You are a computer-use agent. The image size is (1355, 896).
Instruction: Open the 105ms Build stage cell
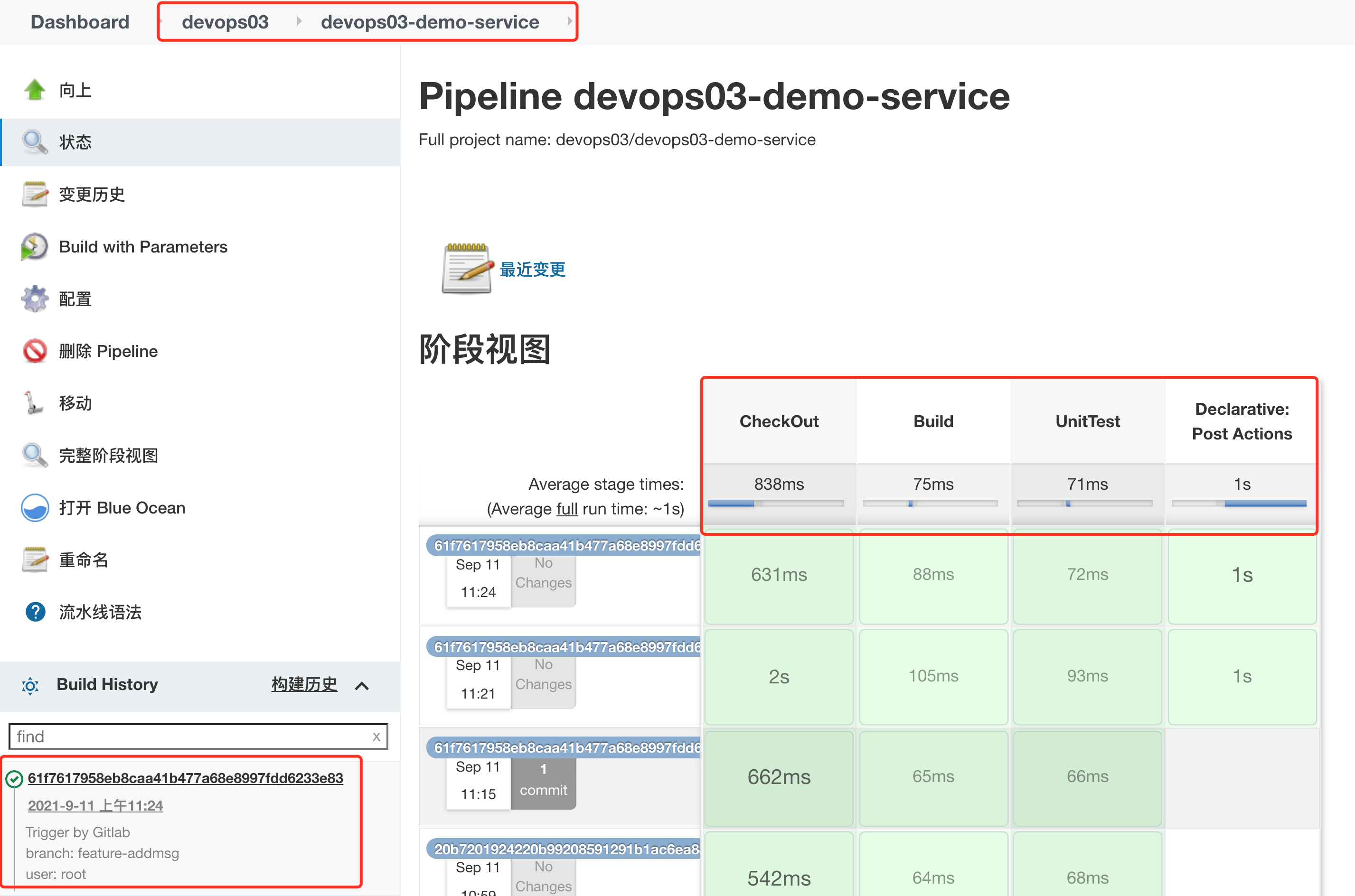(933, 677)
